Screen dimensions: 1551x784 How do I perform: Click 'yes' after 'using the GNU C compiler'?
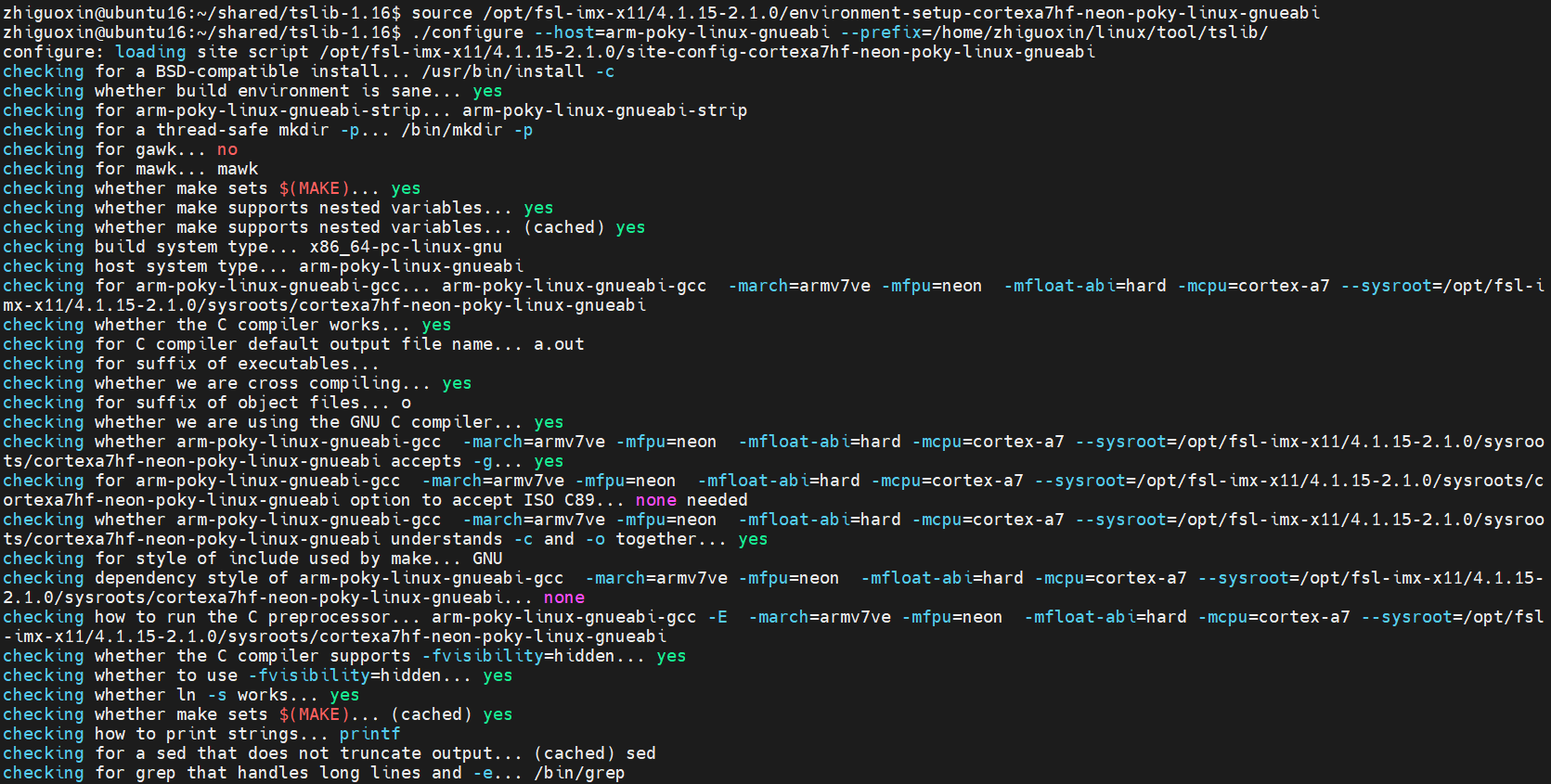coord(549,422)
